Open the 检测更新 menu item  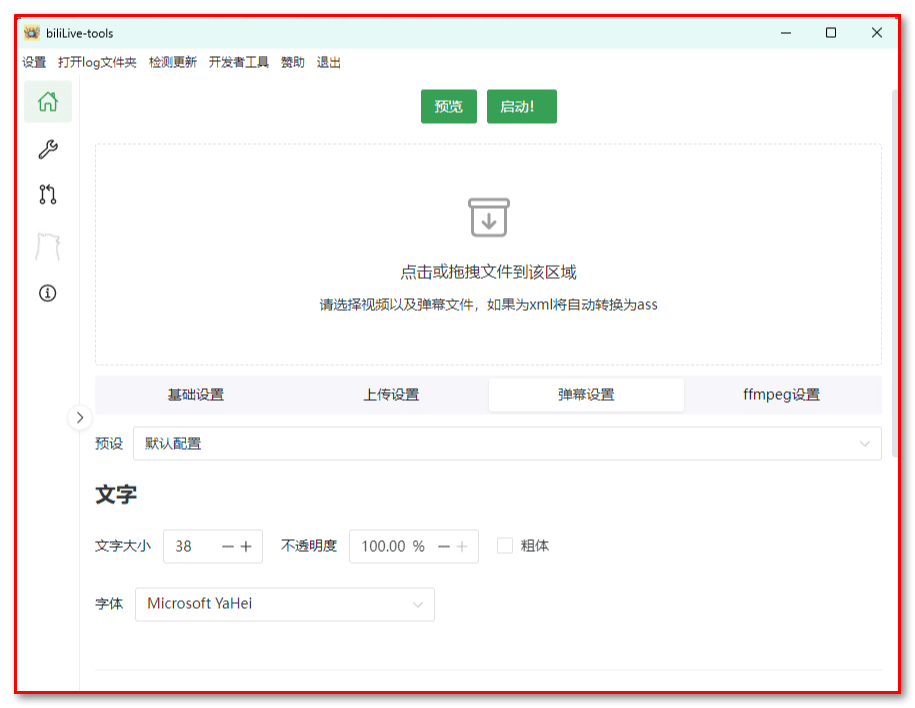point(173,62)
